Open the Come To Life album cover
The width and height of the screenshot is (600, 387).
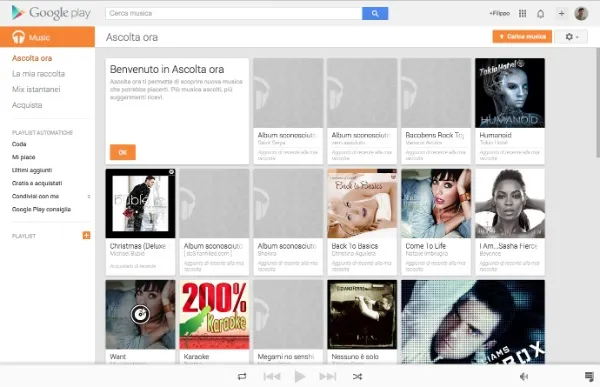[436, 204]
